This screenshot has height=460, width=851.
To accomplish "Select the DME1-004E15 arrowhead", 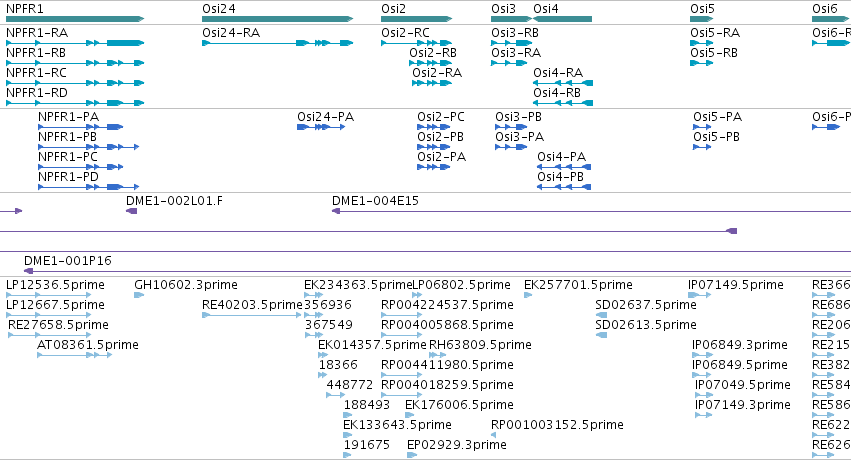I will click(336, 211).
